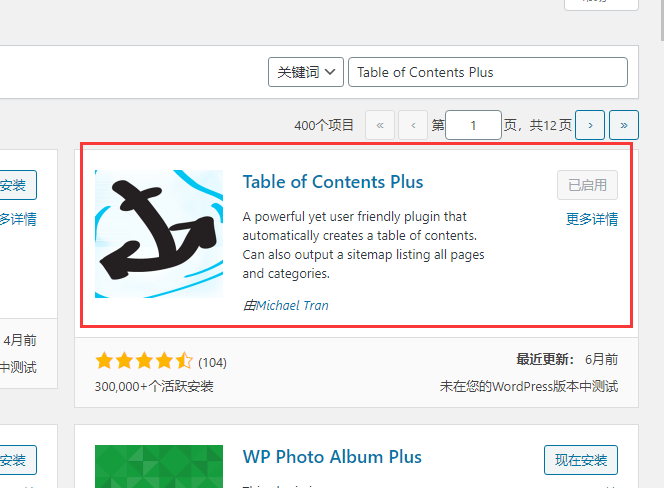The height and width of the screenshot is (488, 664).
Task: Click the (104) rating count
Action: 213,362
